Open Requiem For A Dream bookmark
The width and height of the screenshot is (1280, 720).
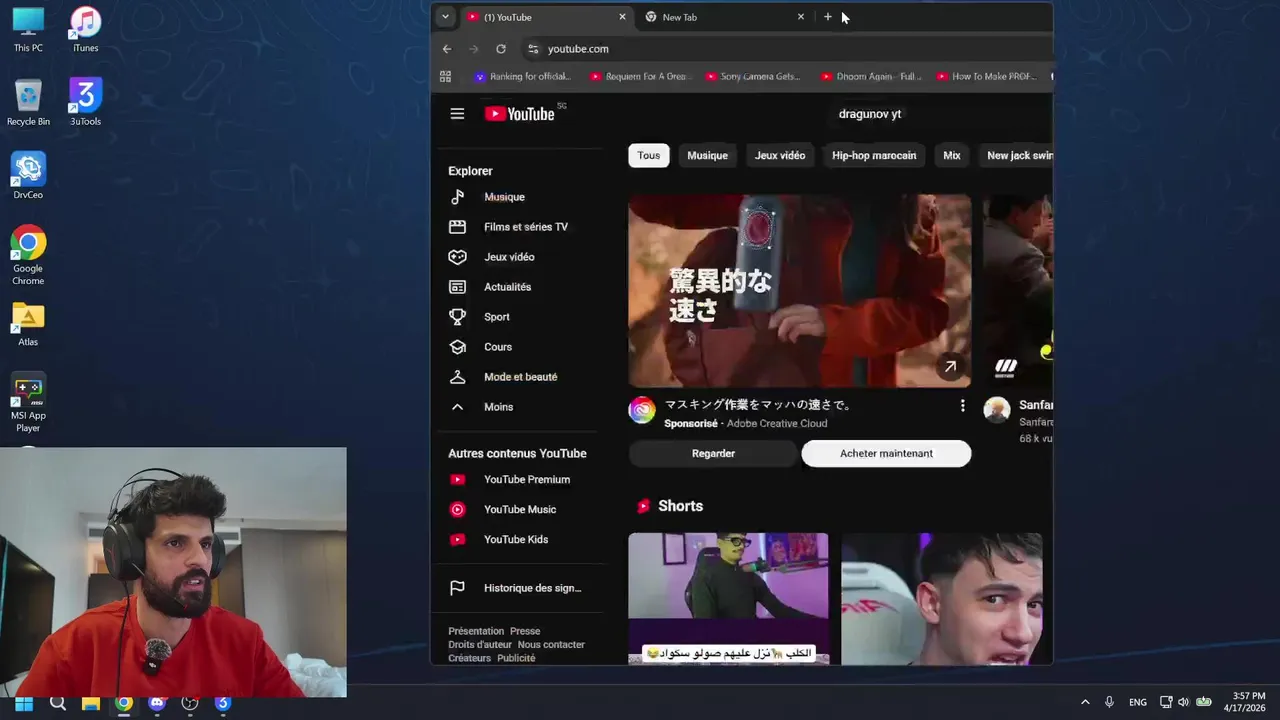640,76
